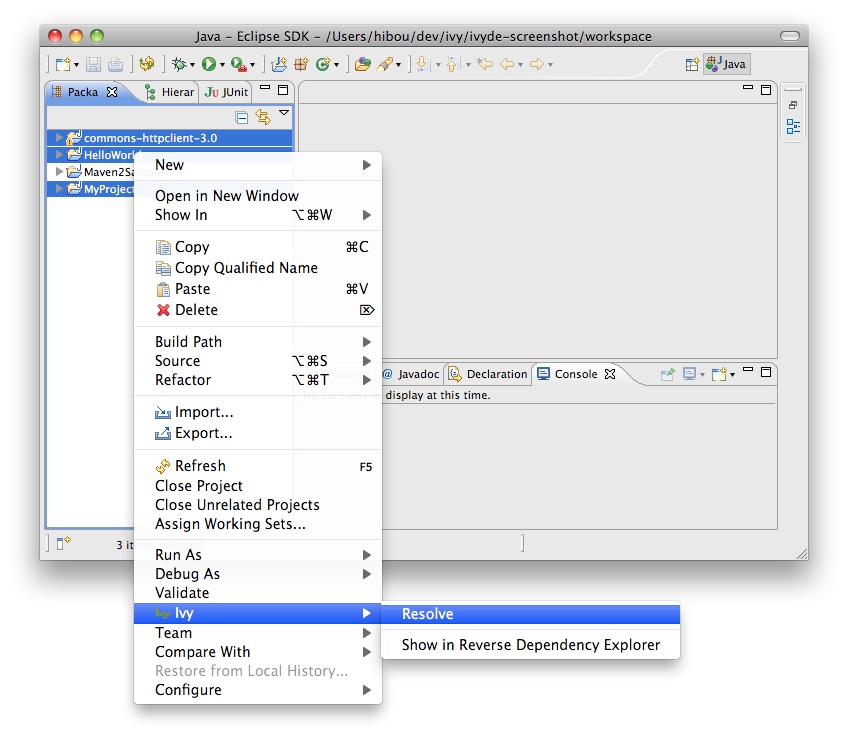Click the green Run toolbar button
The image size is (848, 732).
tap(209, 64)
